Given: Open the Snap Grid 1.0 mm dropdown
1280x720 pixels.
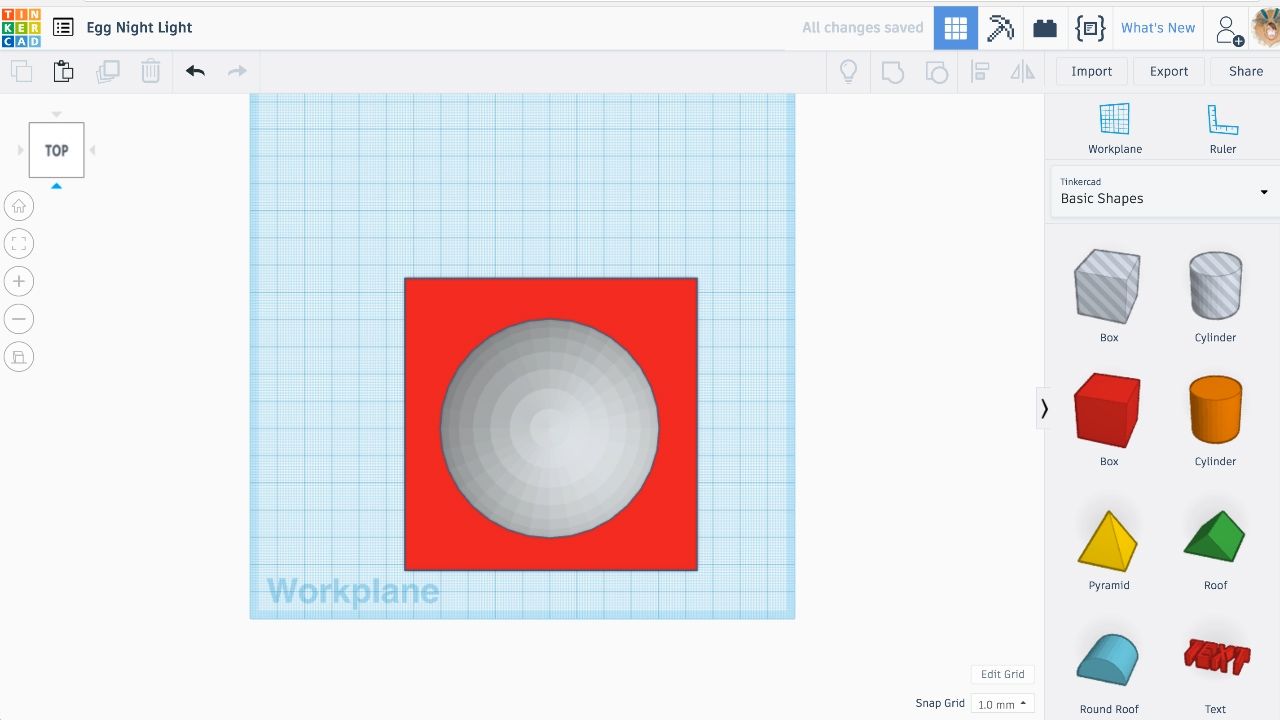Looking at the screenshot, I should 1002,704.
